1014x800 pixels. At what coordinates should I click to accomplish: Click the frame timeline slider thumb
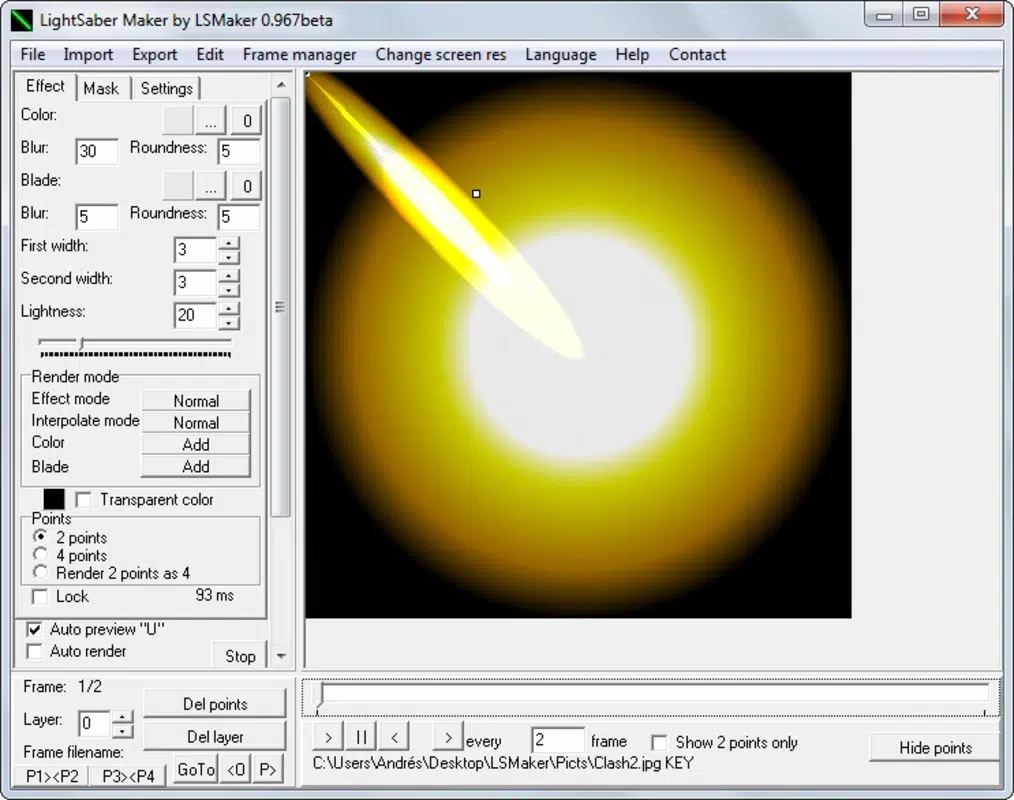coord(319,693)
